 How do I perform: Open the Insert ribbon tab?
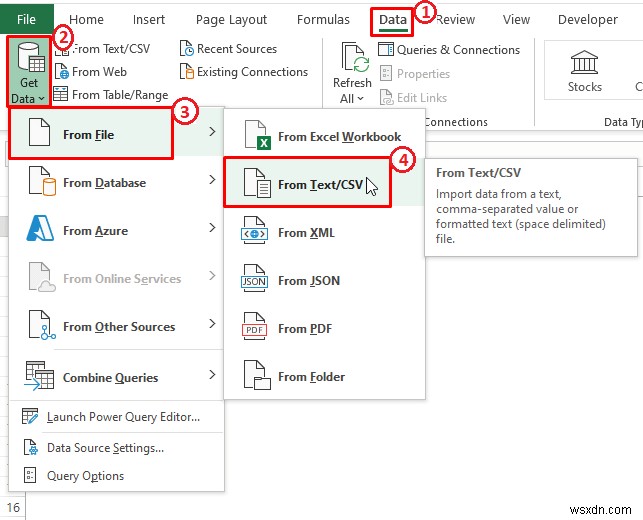click(x=148, y=19)
